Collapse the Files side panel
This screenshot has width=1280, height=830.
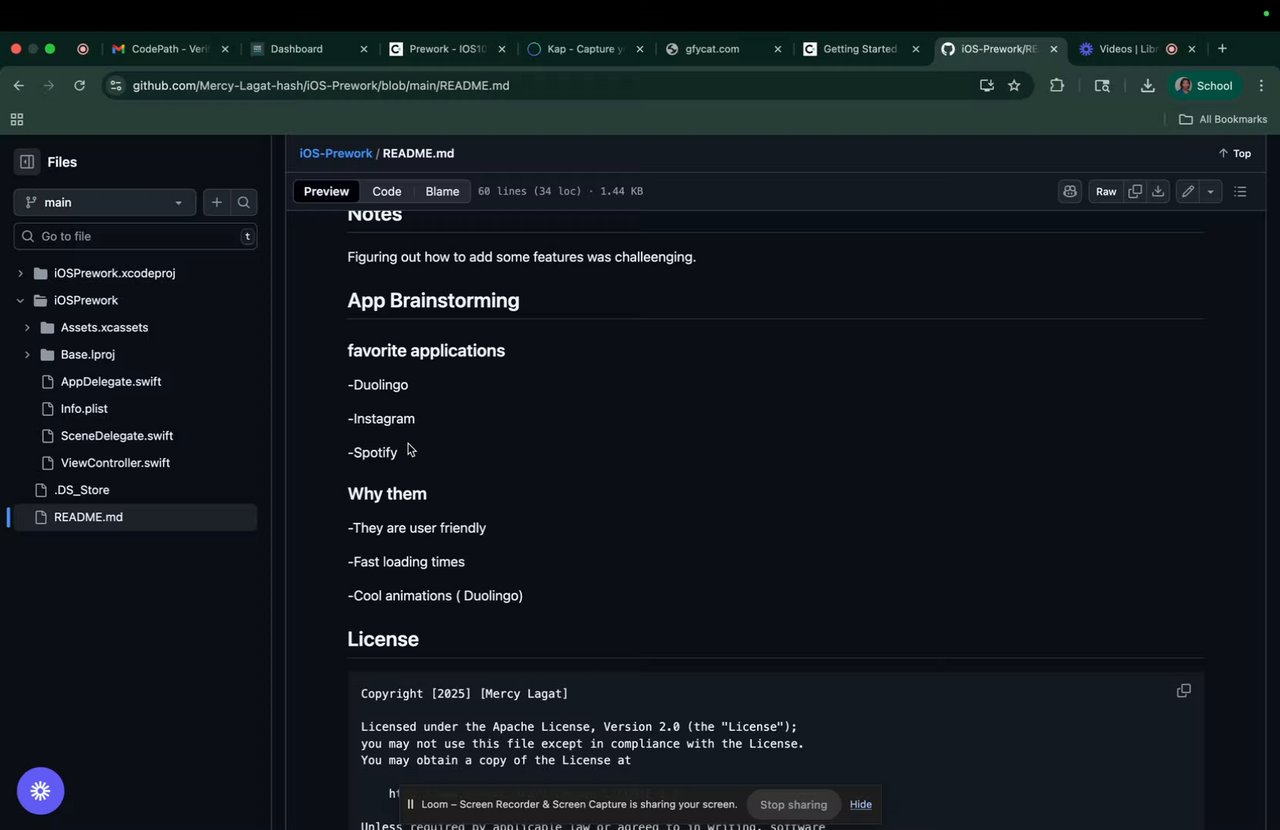point(27,162)
